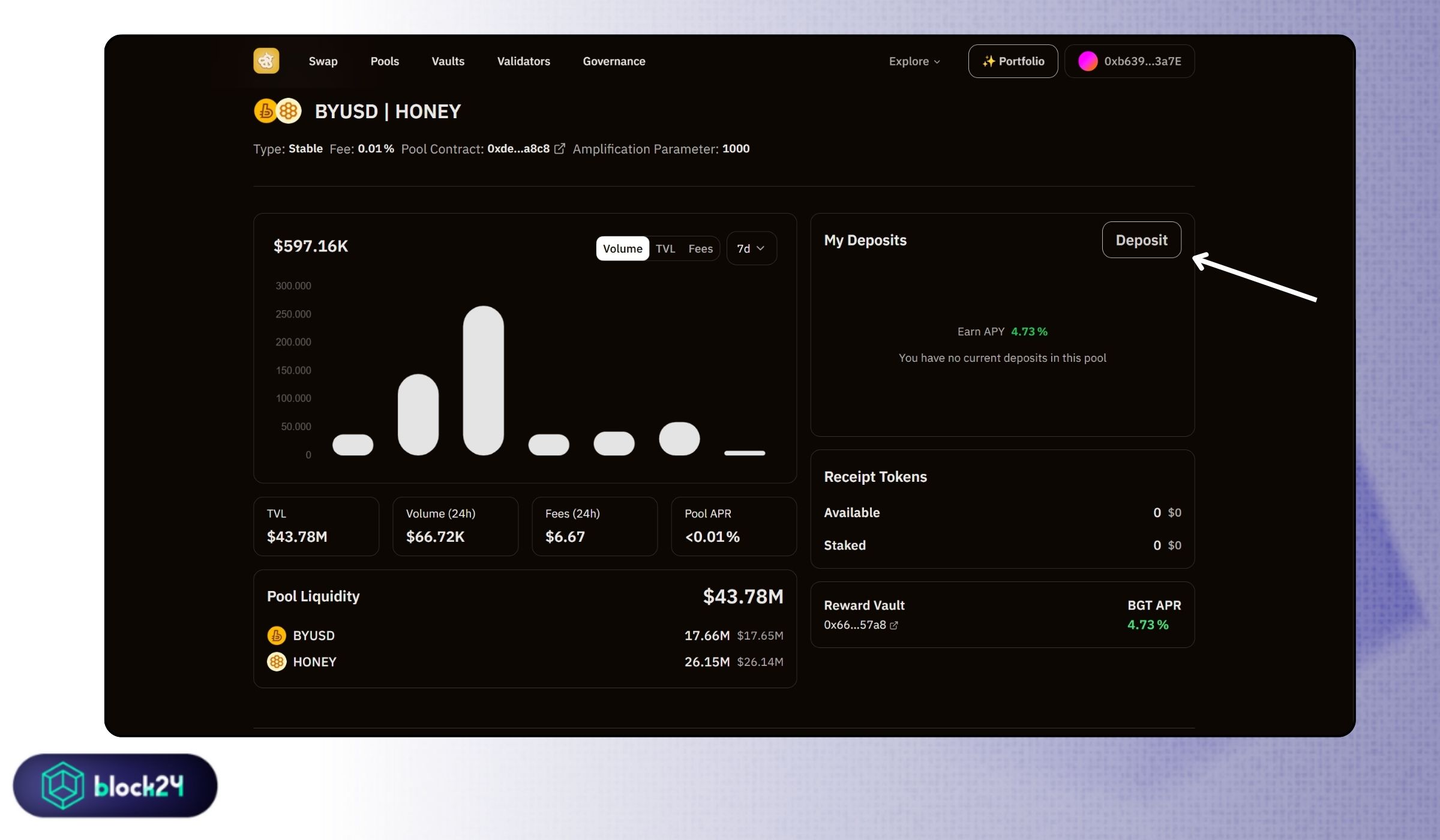The height and width of the screenshot is (840, 1440).
Task: Click the Volume (24h) $66.72K card
Action: 455,526
